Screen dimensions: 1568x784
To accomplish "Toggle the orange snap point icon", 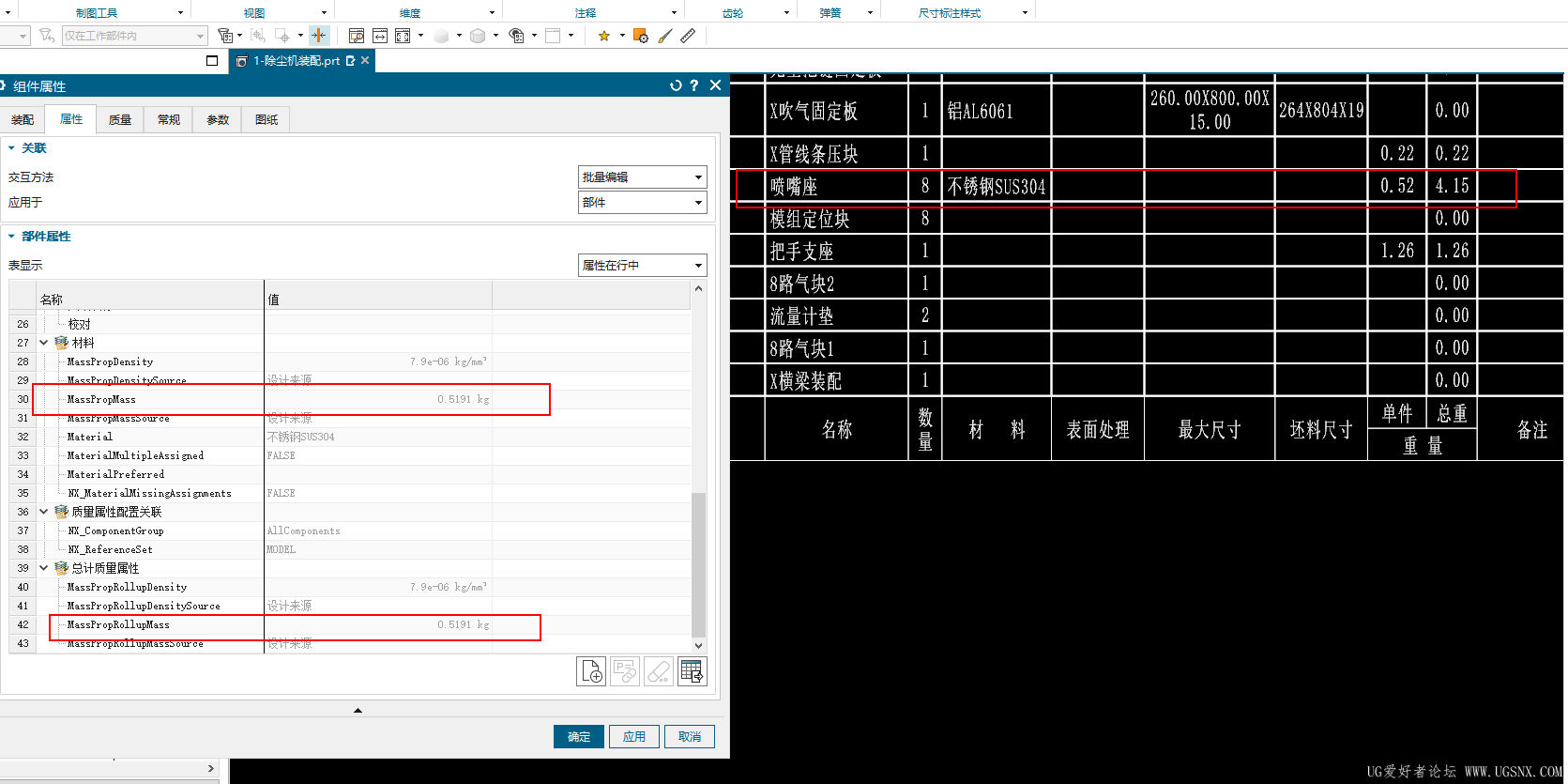I will [x=318, y=36].
